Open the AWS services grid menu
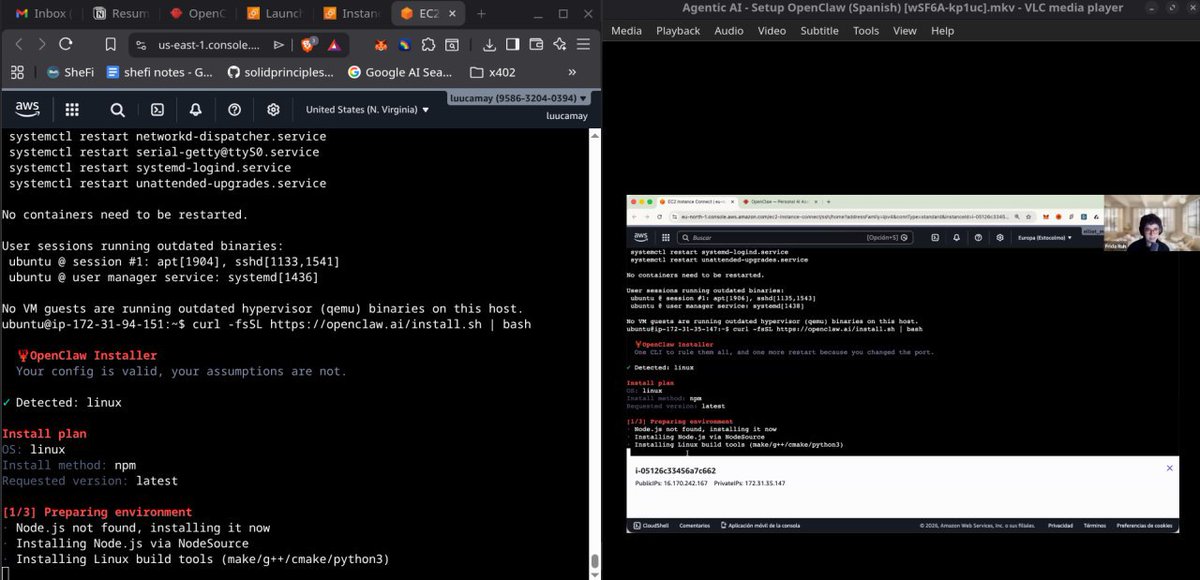1200x580 pixels. 72,110
